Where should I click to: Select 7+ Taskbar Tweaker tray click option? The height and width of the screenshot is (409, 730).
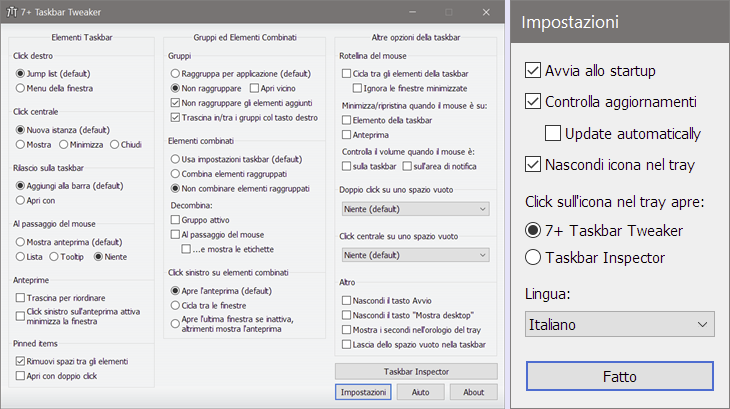(533, 230)
